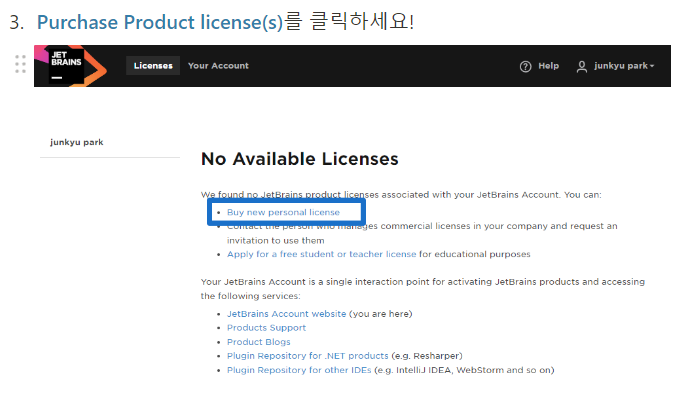Image resolution: width=676 pixels, height=400 pixels.
Task: Open the Licenses tab
Action: [153, 66]
